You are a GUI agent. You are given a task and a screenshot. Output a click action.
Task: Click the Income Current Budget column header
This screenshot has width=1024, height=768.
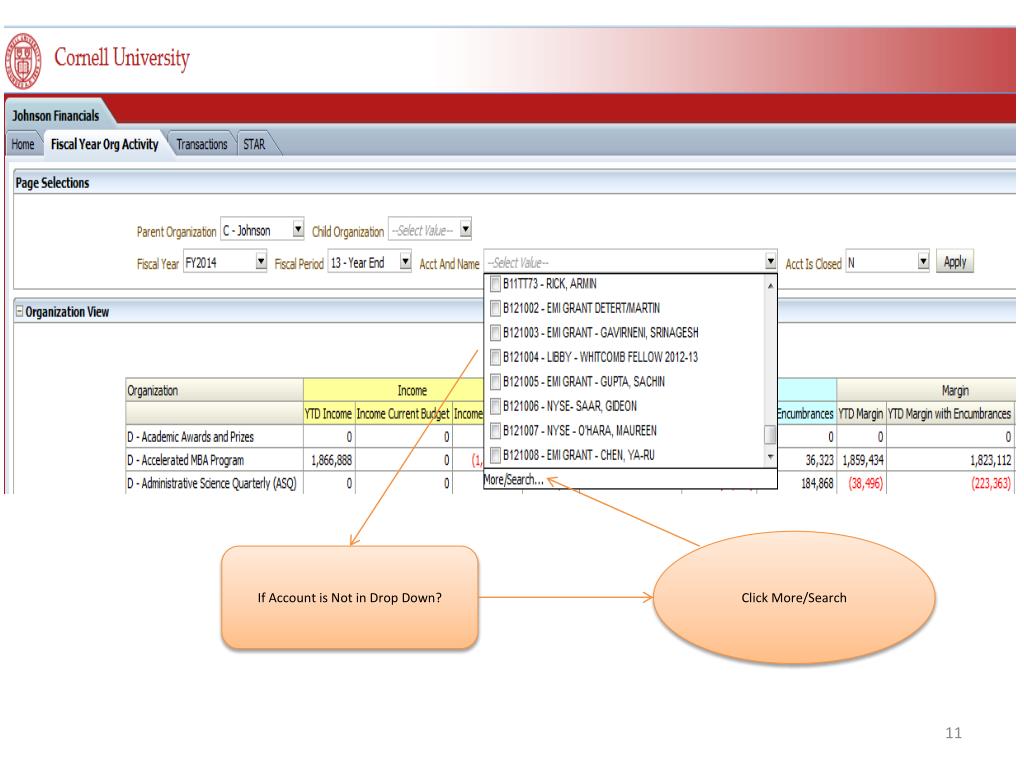[x=403, y=413]
